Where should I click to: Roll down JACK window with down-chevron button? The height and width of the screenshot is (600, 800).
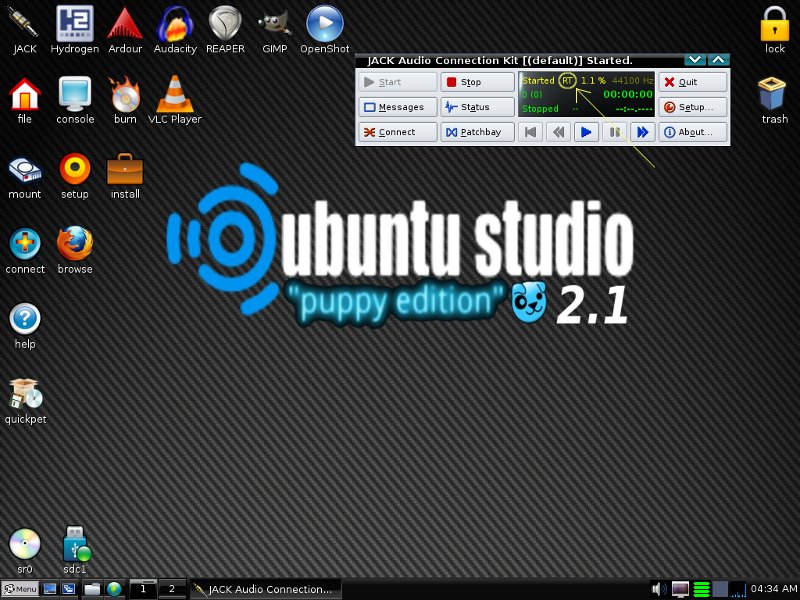click(x=694, y=60)
